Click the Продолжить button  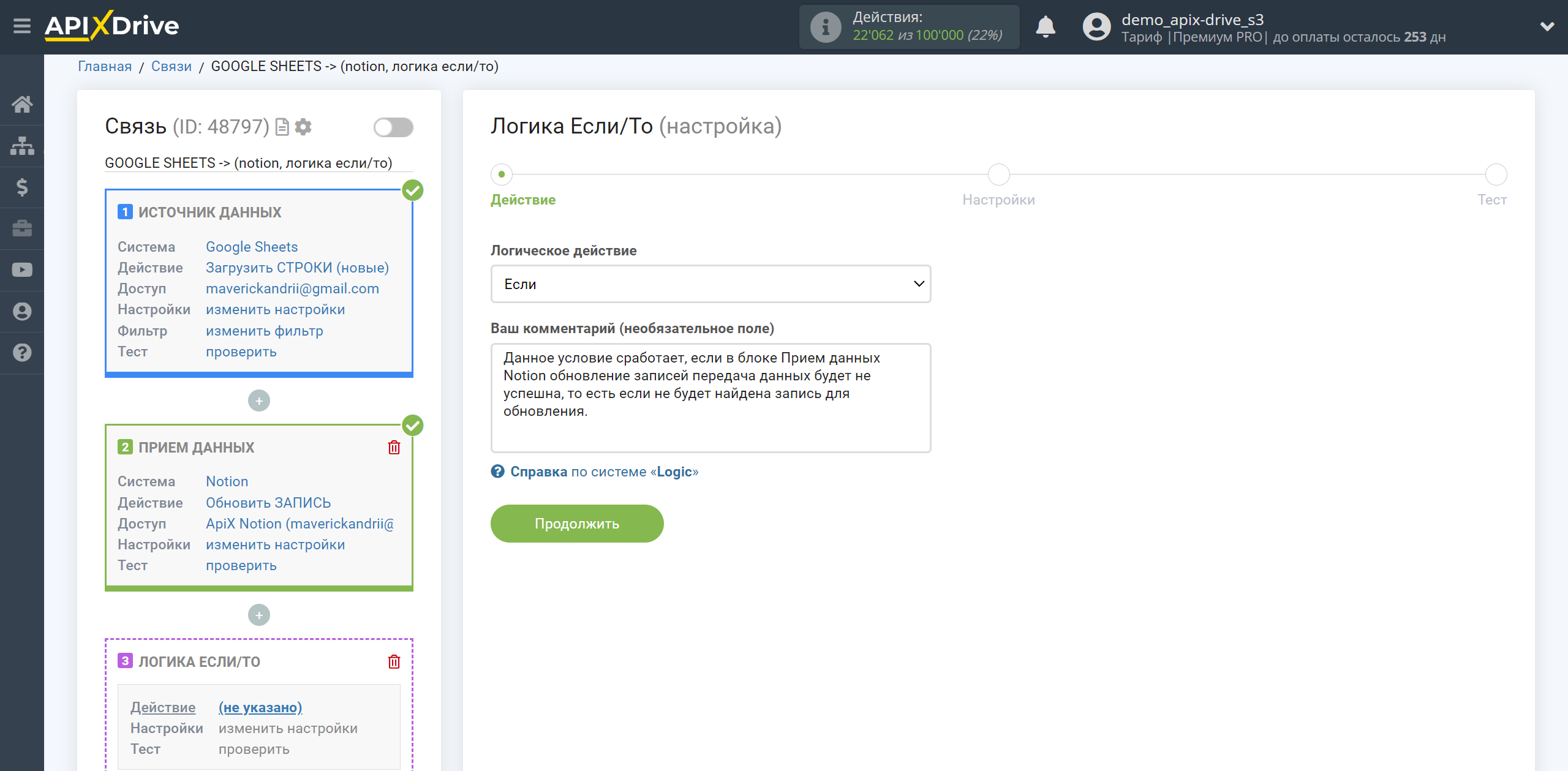point(577,524)
